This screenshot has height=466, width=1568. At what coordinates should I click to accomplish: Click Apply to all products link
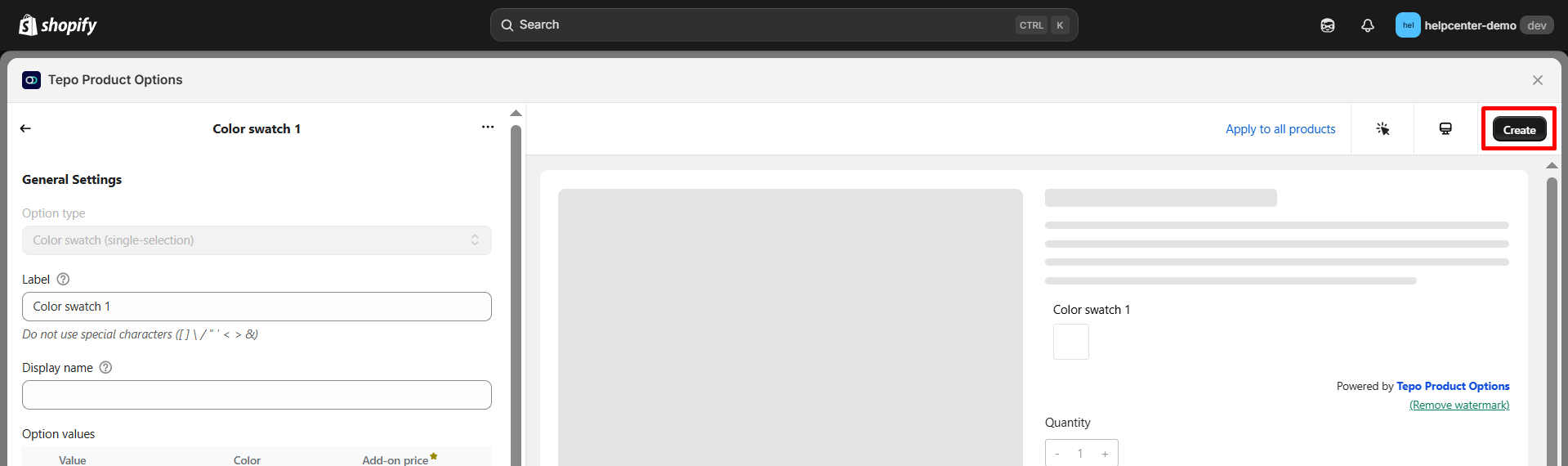1280,129
